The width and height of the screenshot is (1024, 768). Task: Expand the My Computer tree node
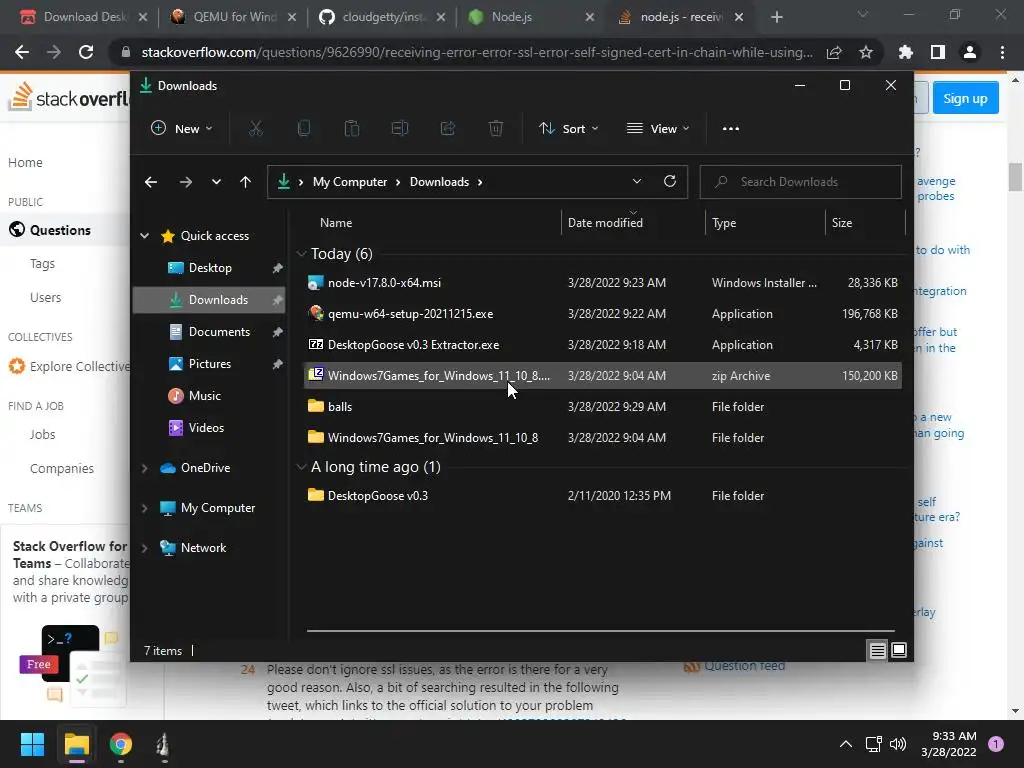[144, 508]
